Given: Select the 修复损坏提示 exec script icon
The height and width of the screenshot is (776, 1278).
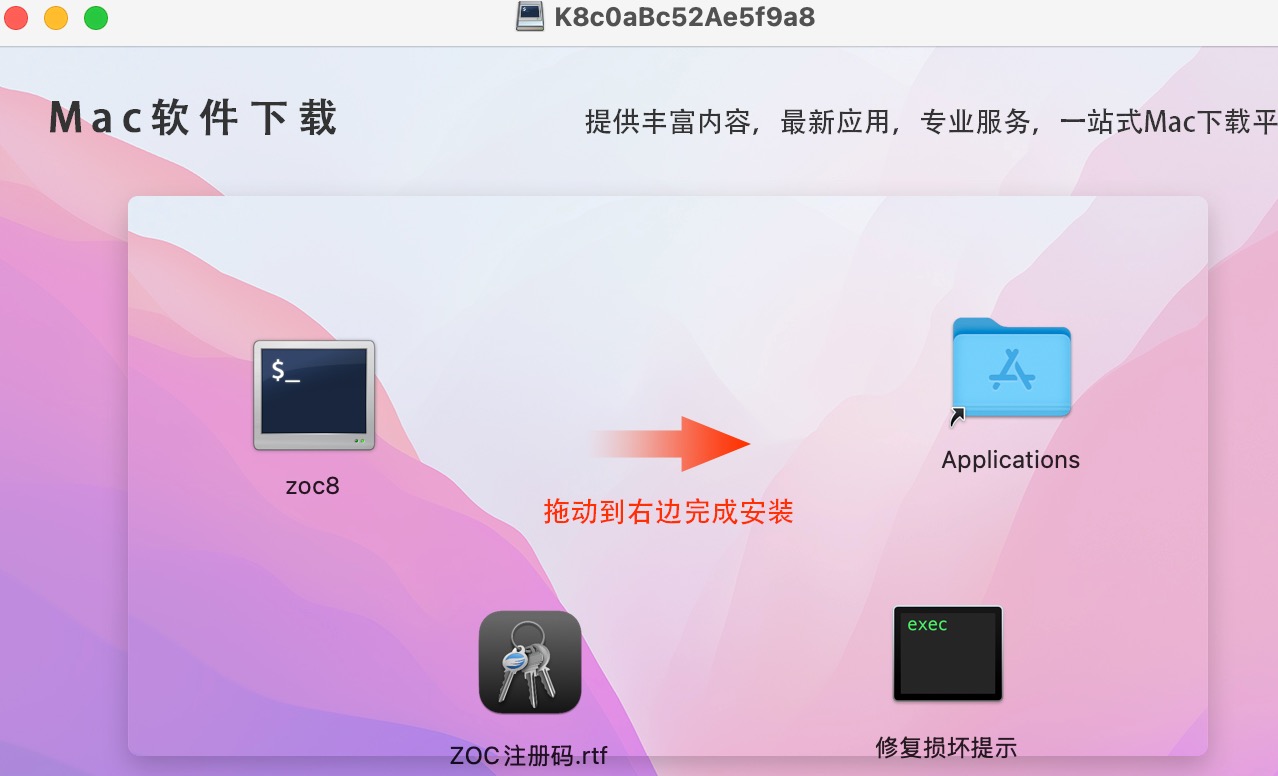Looking at the screenshot, I should (948, 653).
